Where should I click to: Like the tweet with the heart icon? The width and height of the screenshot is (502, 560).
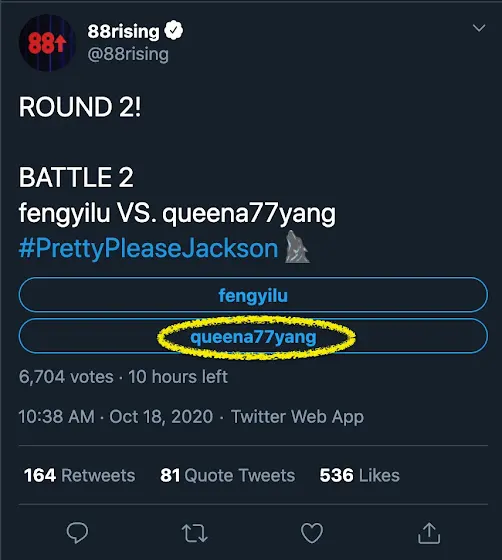[x=312, y=533]
